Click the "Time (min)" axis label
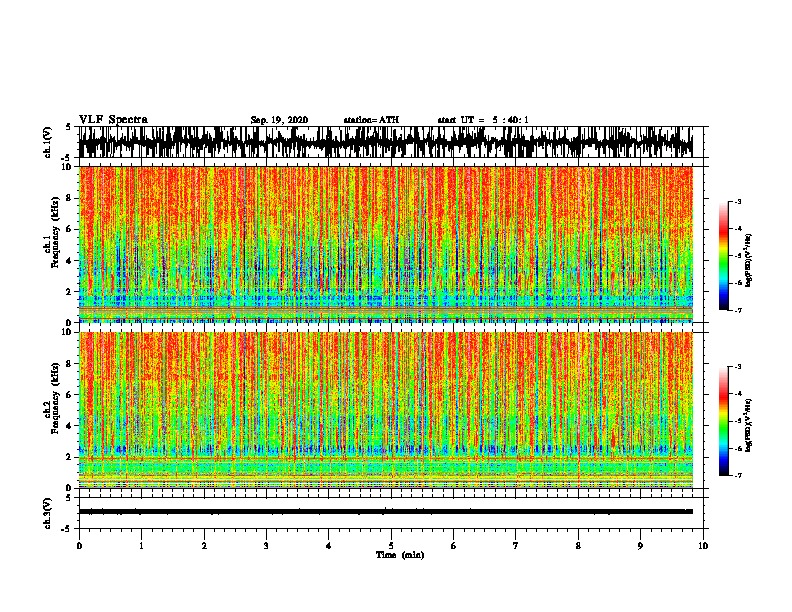 click(400, 555)
